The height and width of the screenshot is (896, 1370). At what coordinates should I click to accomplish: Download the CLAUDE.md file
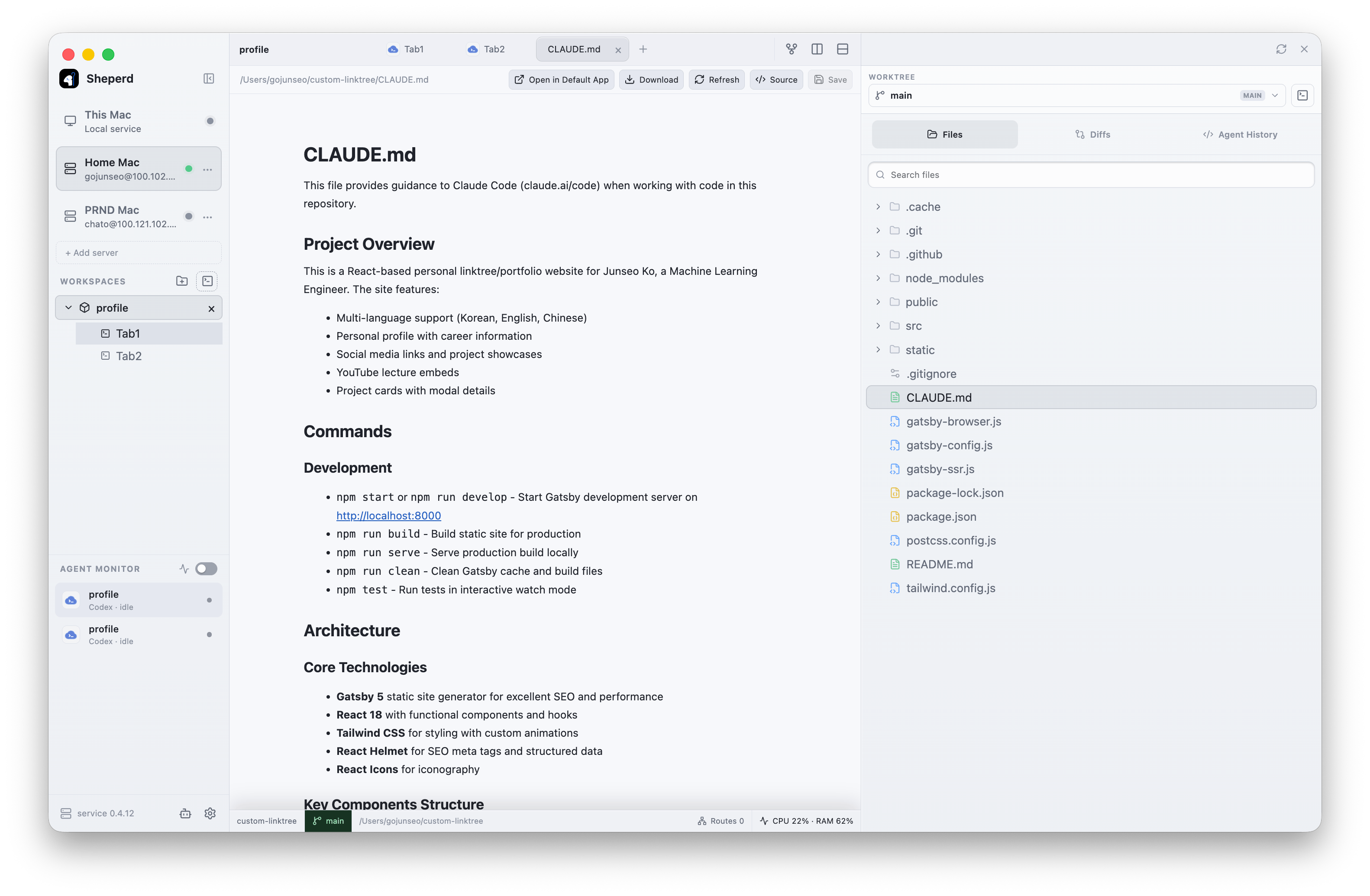coord(651,80)
